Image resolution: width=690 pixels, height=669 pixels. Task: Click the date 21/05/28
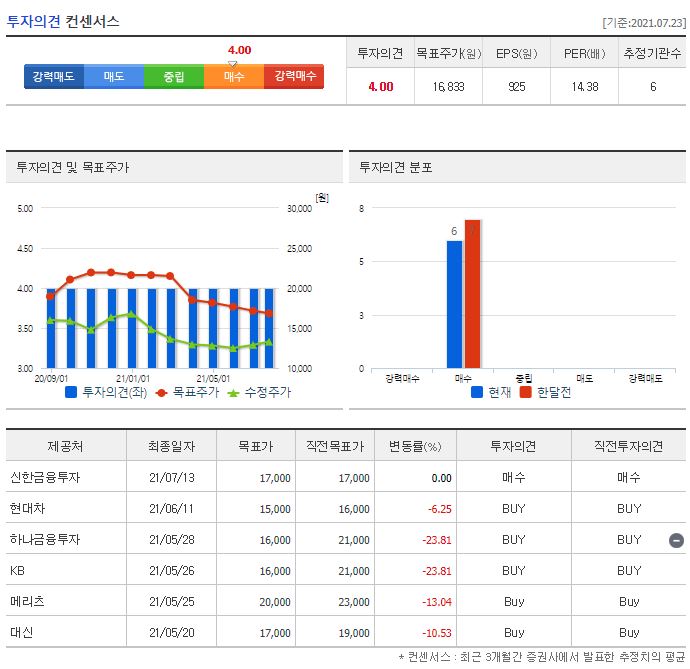click(x=172, y=540)
